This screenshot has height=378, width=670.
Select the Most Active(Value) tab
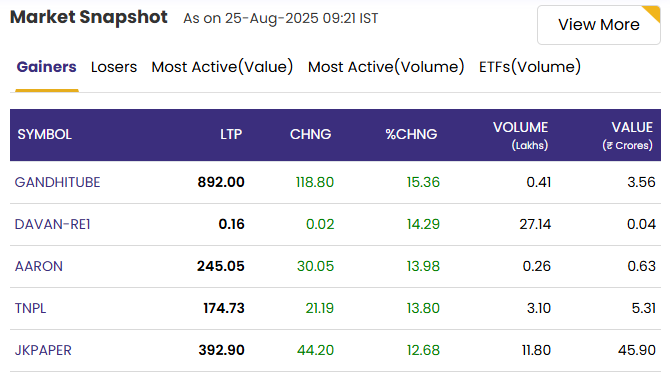222,67
